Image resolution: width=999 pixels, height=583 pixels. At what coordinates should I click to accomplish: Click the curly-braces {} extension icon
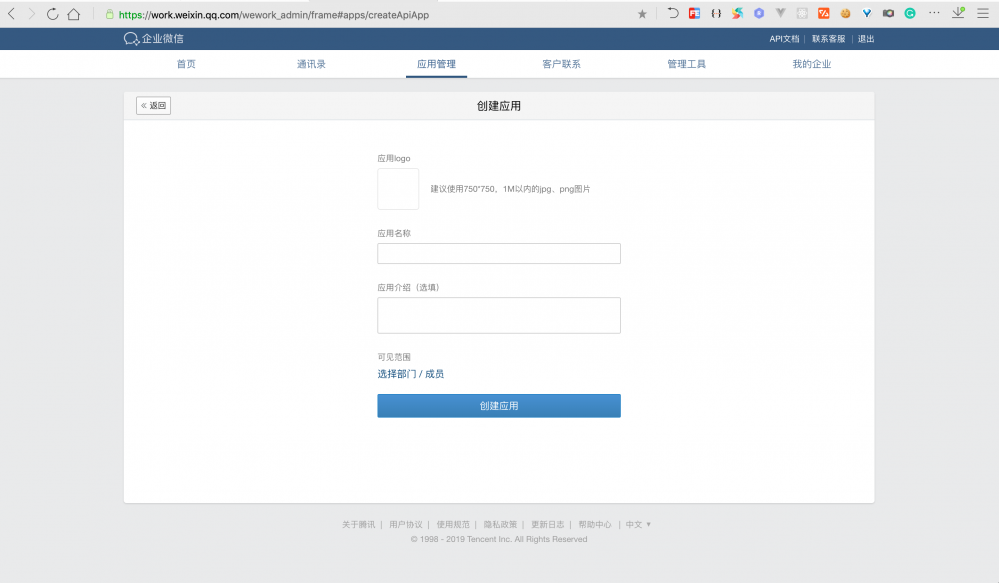716,13
